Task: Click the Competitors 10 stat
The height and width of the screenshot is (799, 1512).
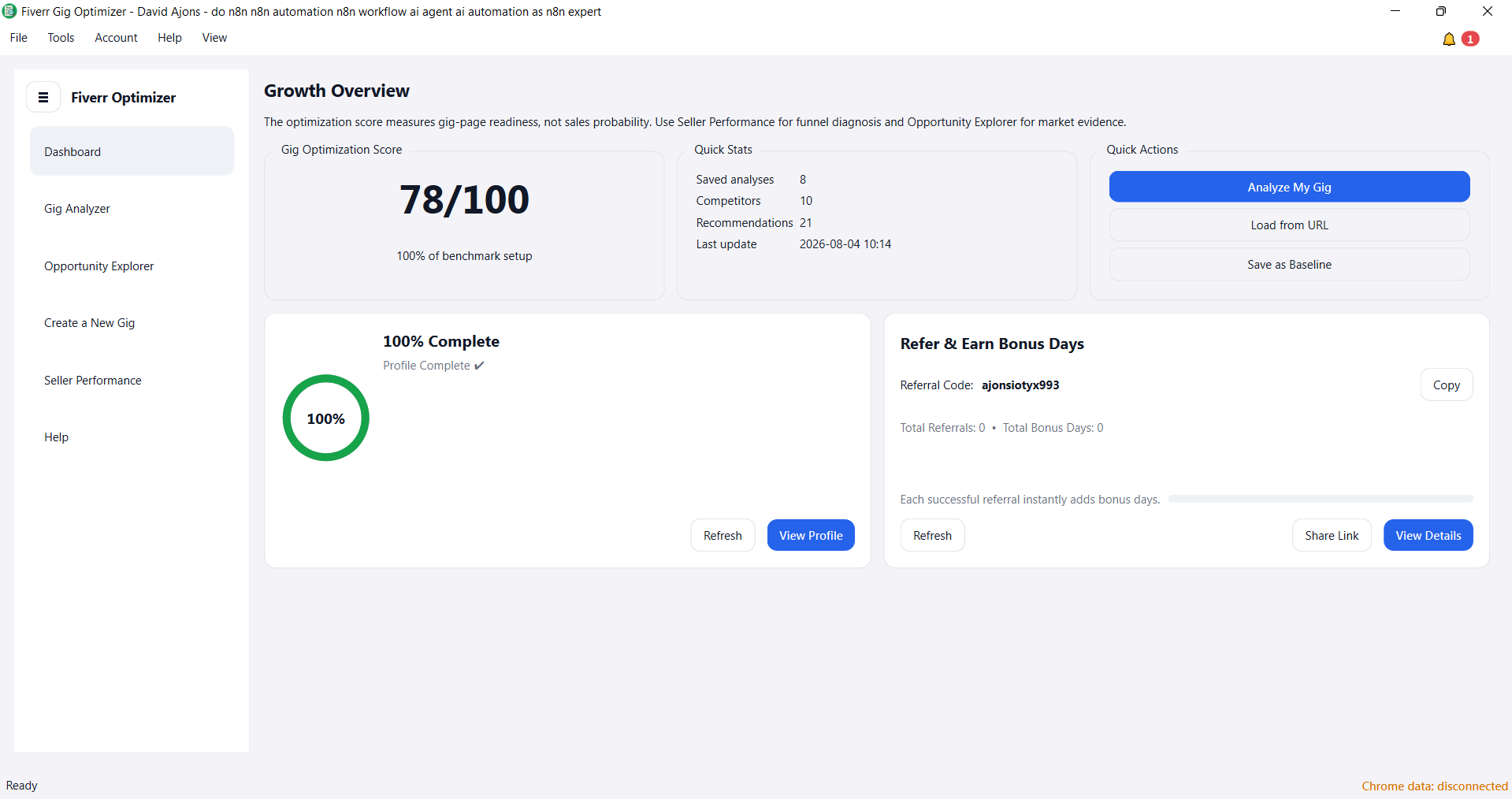Action: tap(754, 201)
